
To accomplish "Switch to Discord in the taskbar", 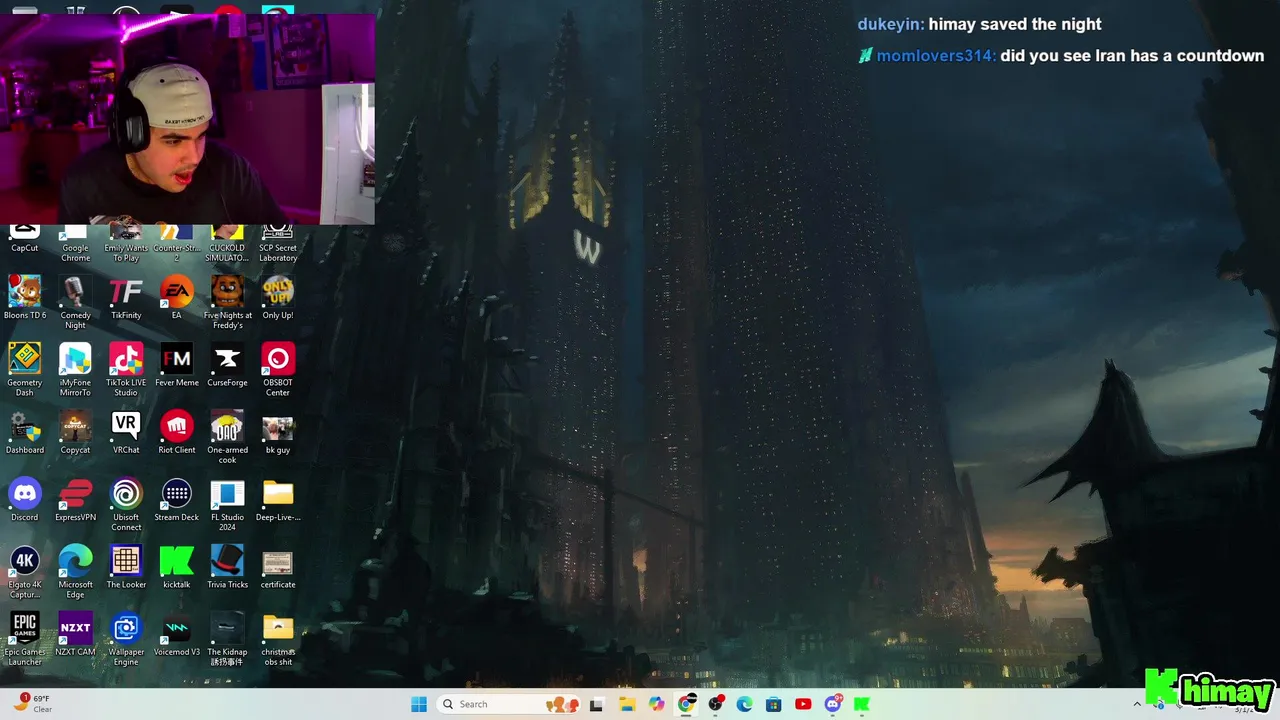I will [833, 704].
